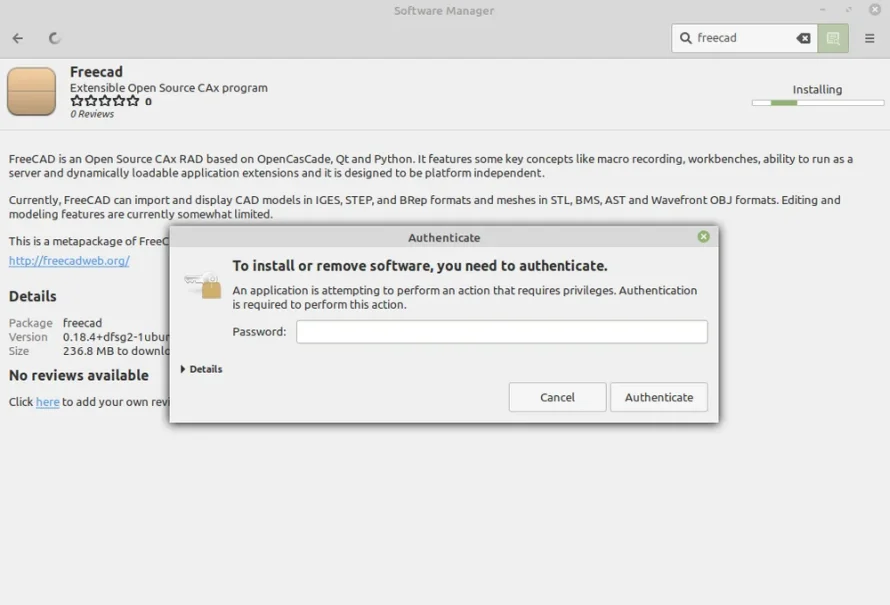Close the Software Manager window
The height and width of the screenshot is (605, 890).
[875, 10]
